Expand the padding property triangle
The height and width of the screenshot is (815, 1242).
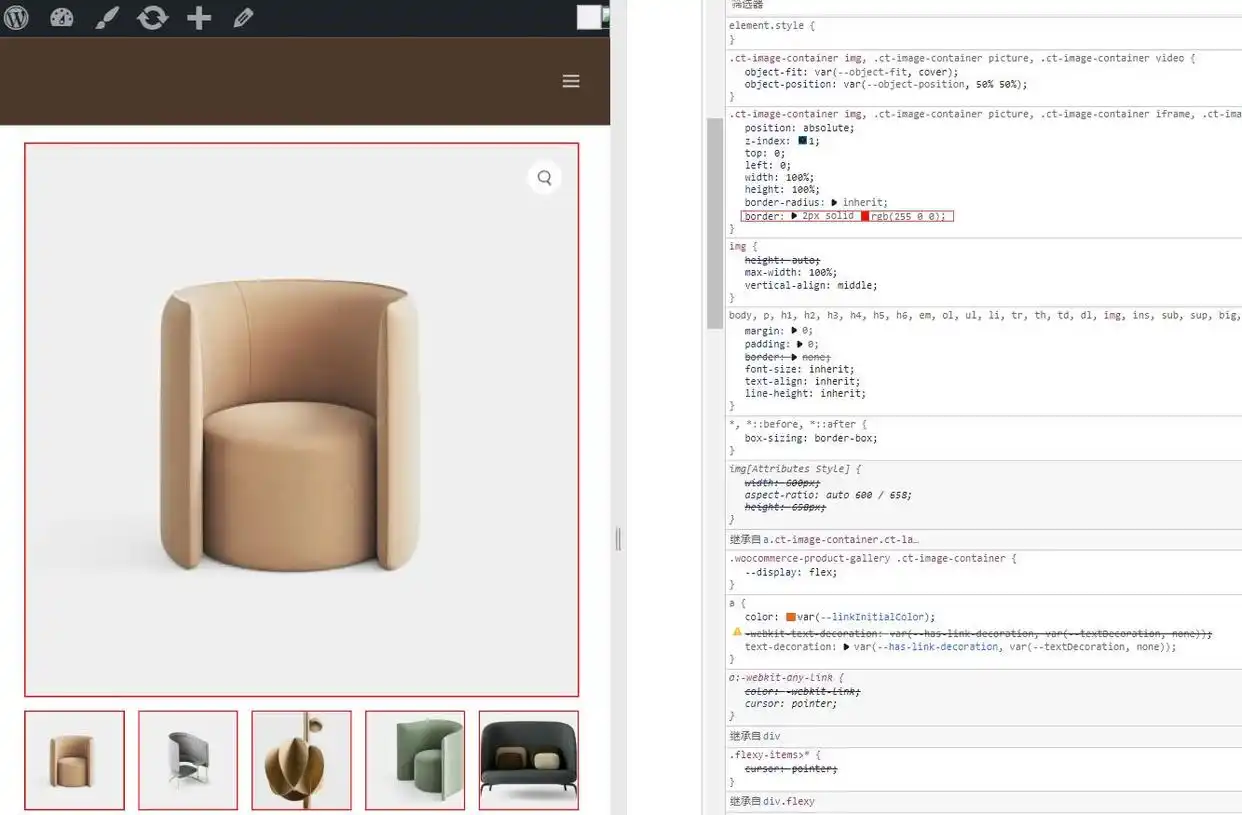(800, 344)
